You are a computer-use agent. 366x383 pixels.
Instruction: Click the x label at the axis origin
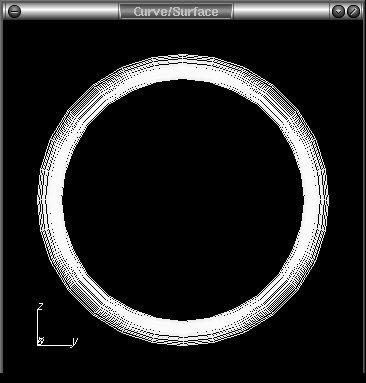(41, 341)
